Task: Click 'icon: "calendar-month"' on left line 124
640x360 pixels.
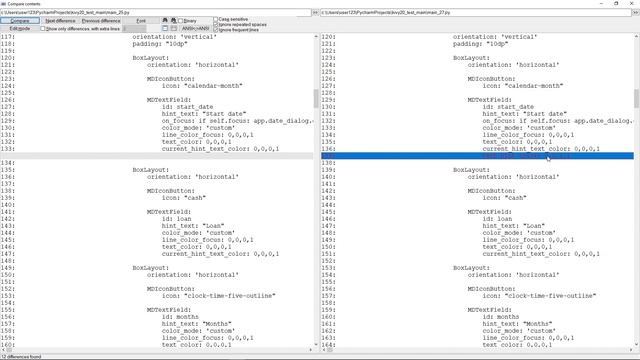Action: tap(202, 86)
